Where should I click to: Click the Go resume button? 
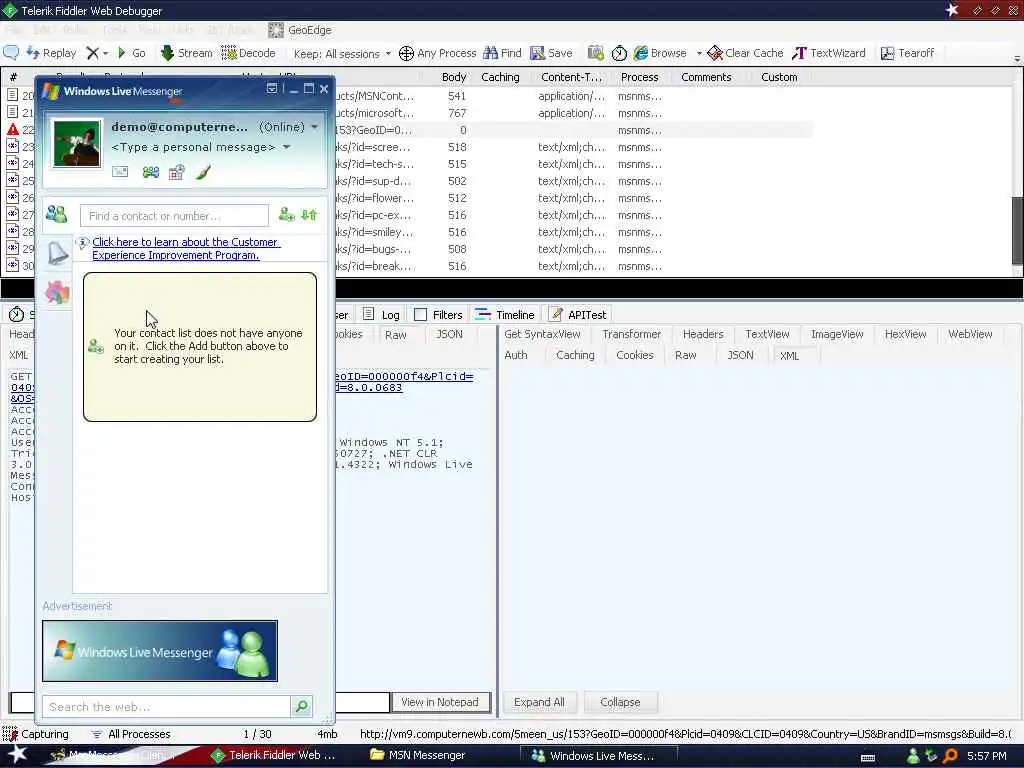[132, 53]
